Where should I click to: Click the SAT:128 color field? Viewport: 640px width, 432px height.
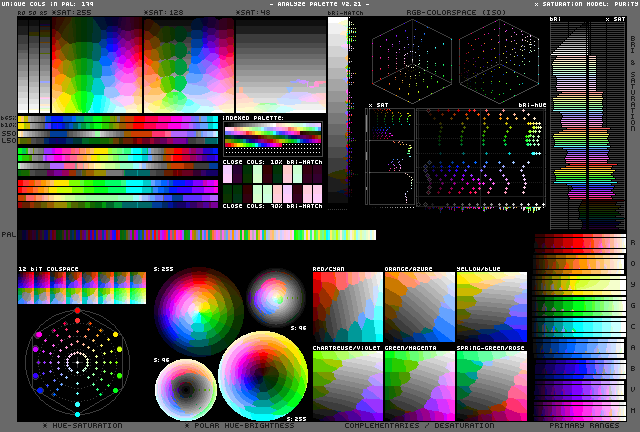pos(188,65)
